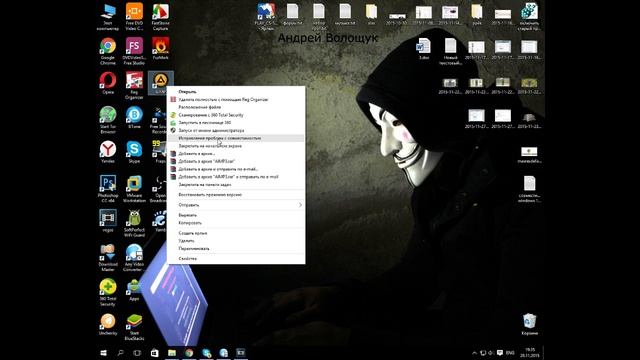Click the Unchecky desktop shortcut

[108, 324]
